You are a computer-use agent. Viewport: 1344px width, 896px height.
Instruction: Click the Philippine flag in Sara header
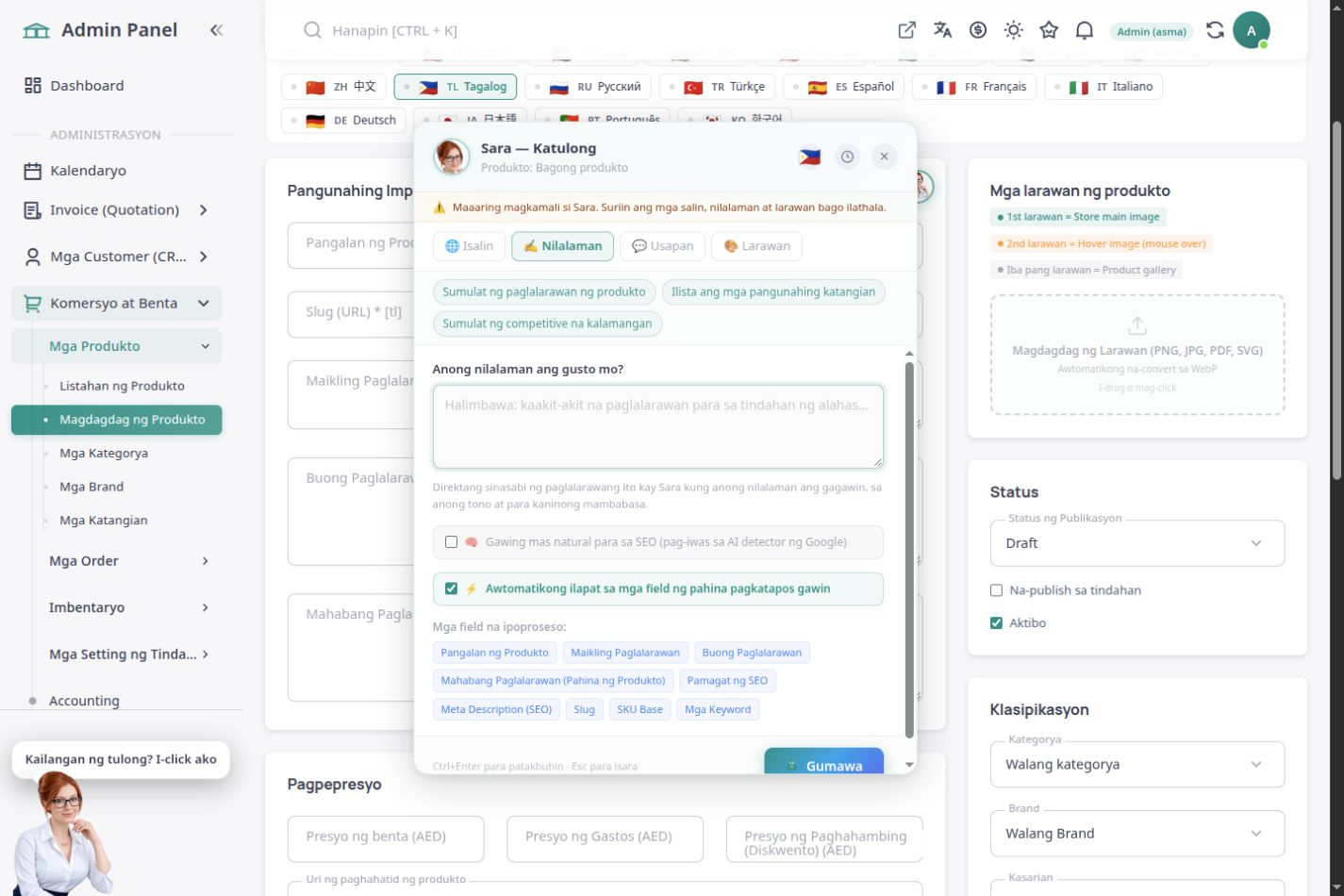tap(809, 157)
